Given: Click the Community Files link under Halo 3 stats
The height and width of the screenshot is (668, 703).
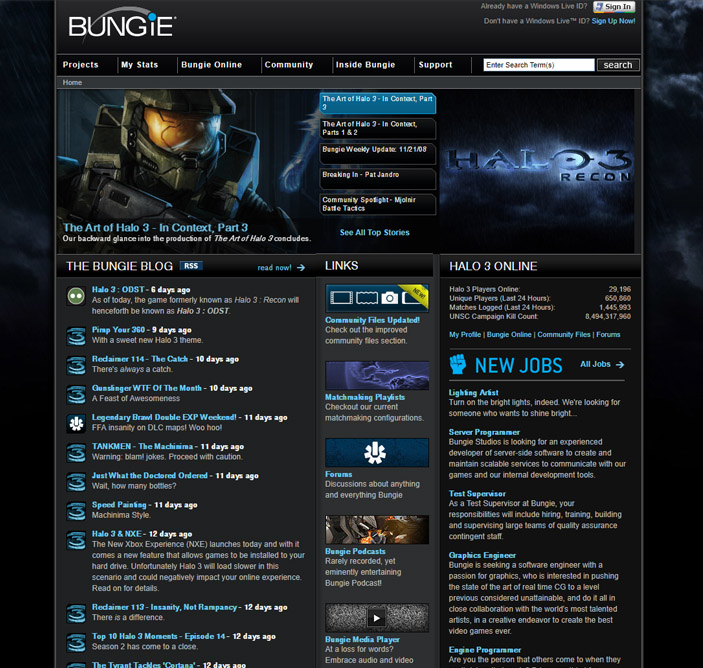Looking at the screenshot, I should tap(564, 334).
